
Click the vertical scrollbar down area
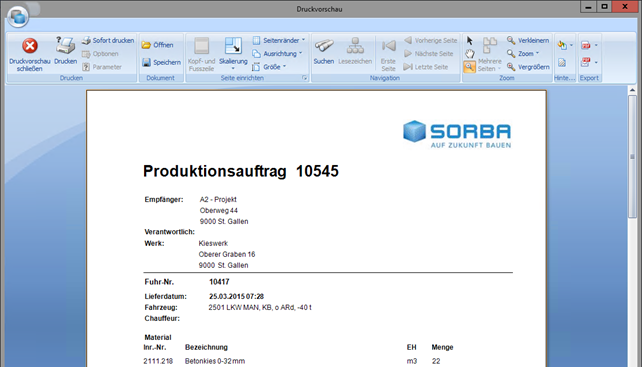click(633, 291)
